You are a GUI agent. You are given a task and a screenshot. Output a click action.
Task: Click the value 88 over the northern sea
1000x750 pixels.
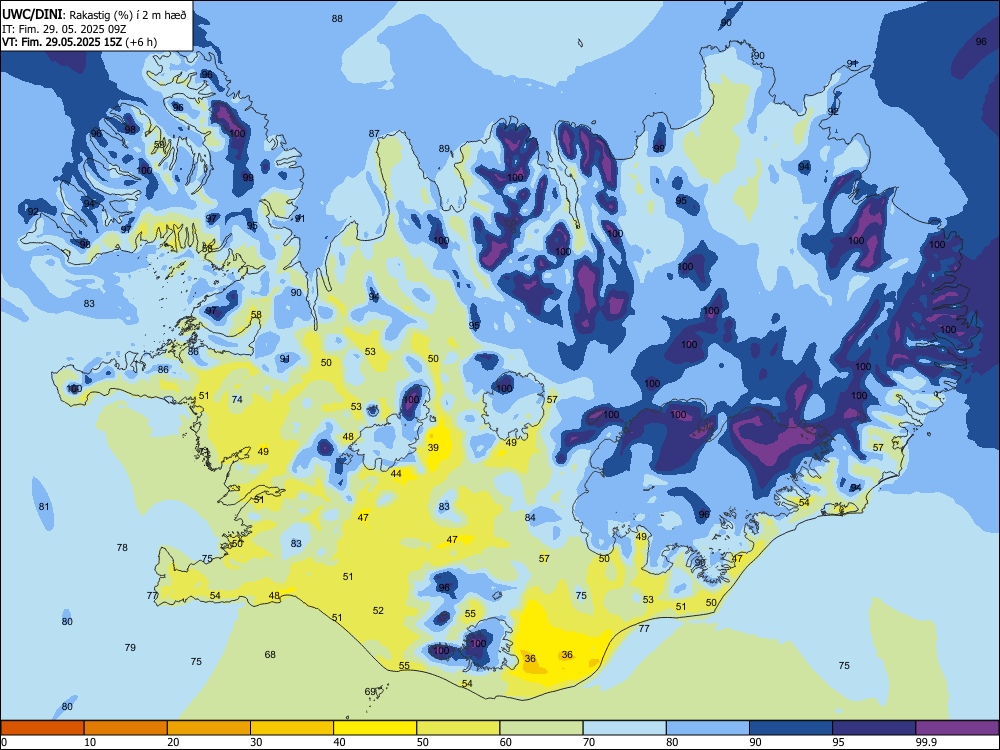click(337, 18)
